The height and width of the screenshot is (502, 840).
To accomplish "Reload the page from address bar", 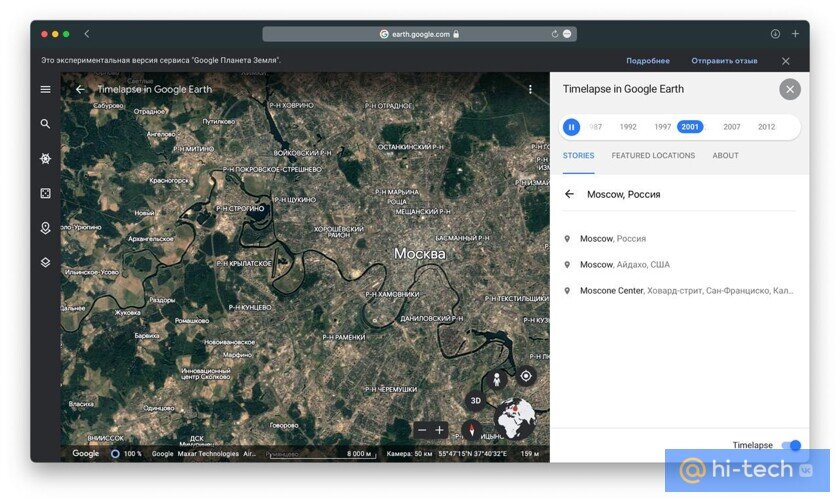I will pyautogui.click(x=554, y=34).
